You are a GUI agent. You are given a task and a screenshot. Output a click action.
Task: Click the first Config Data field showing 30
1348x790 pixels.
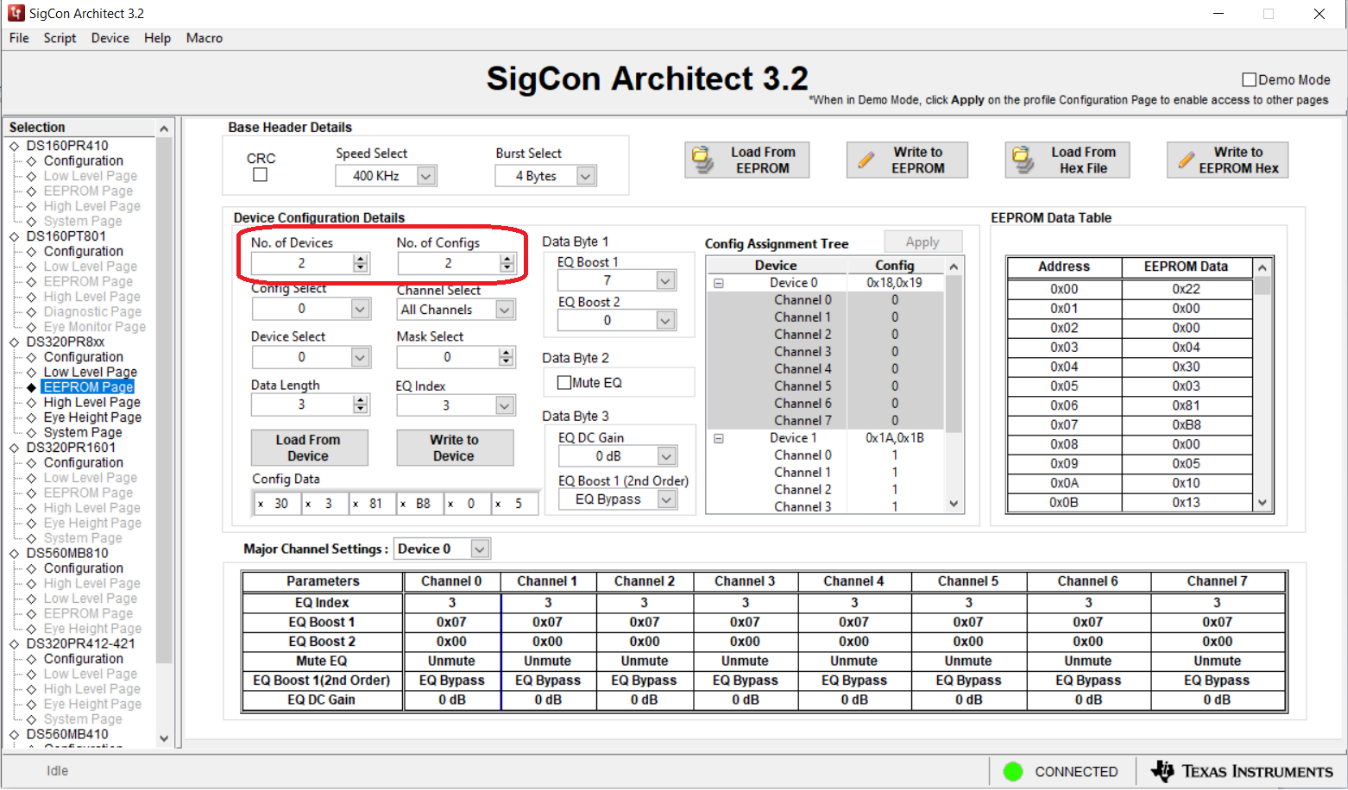[276, 504]
